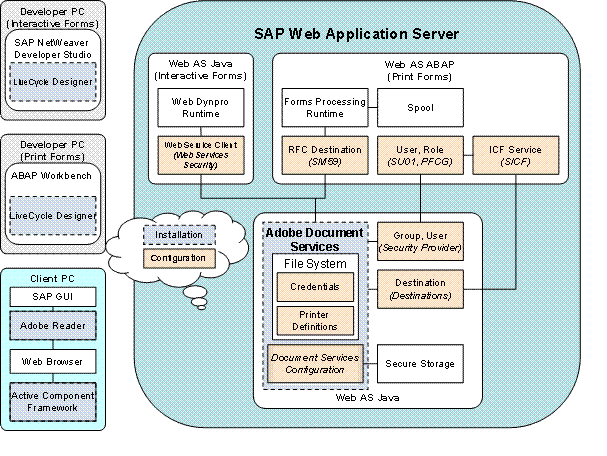Click the Destination (Destinations) box
This screenshot has height=456, width=607.
pos(419,290)
